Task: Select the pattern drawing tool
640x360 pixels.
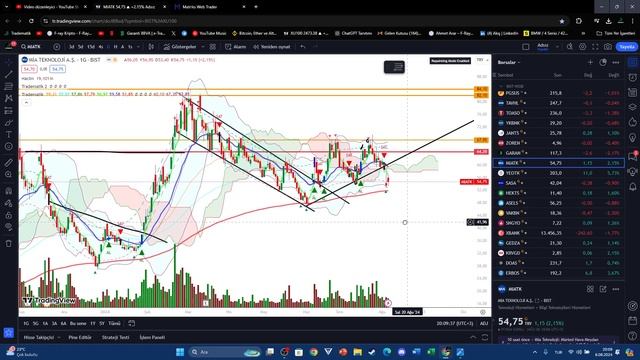Action: [x=9, y=98]
